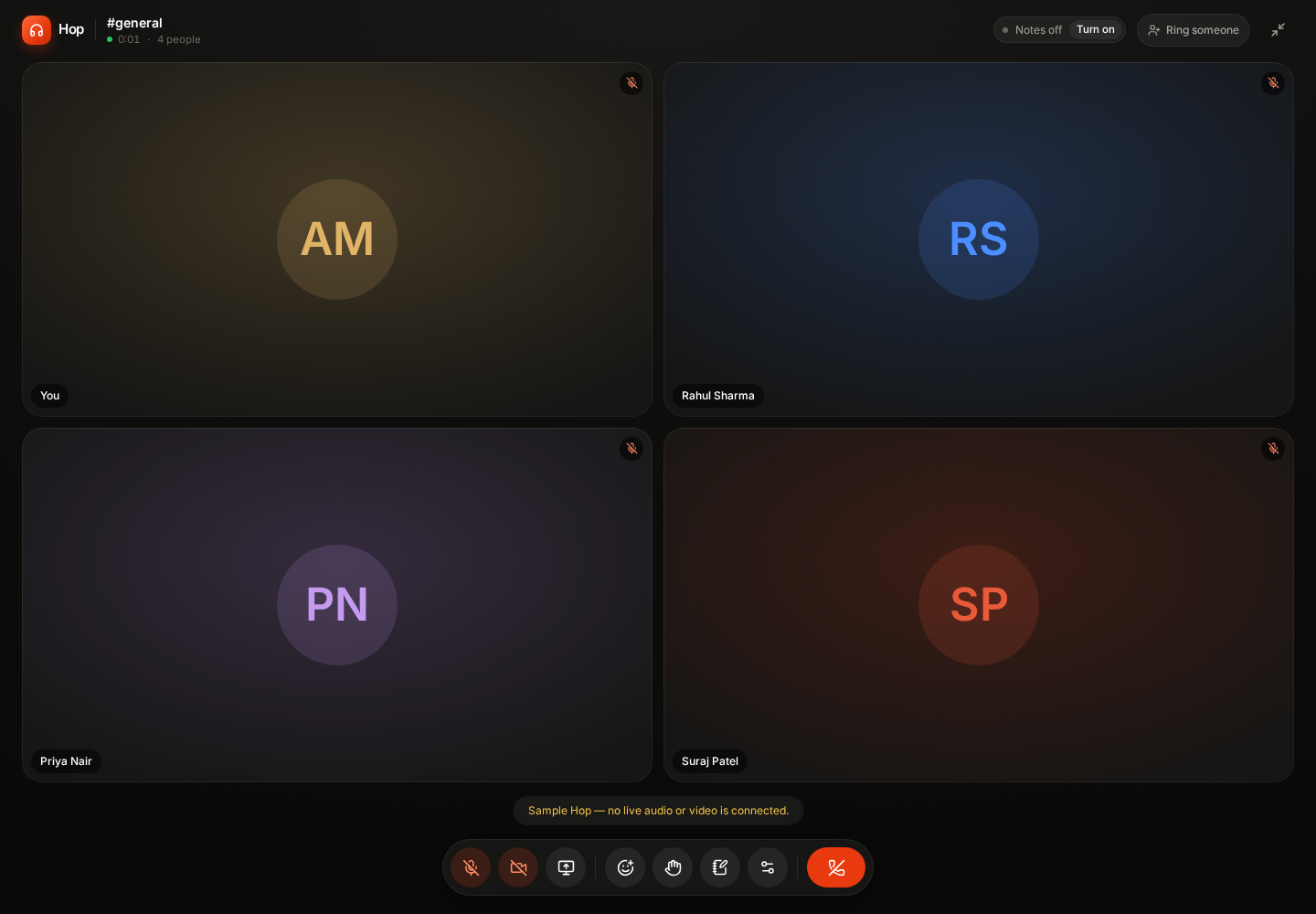Open the notes notepad icon

pyautogui.click(x=720, y=867)
